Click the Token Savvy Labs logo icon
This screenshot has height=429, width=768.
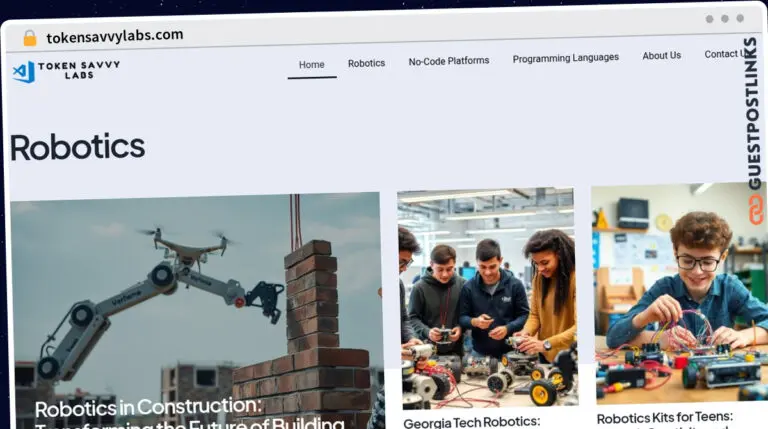tap(24, 72)
